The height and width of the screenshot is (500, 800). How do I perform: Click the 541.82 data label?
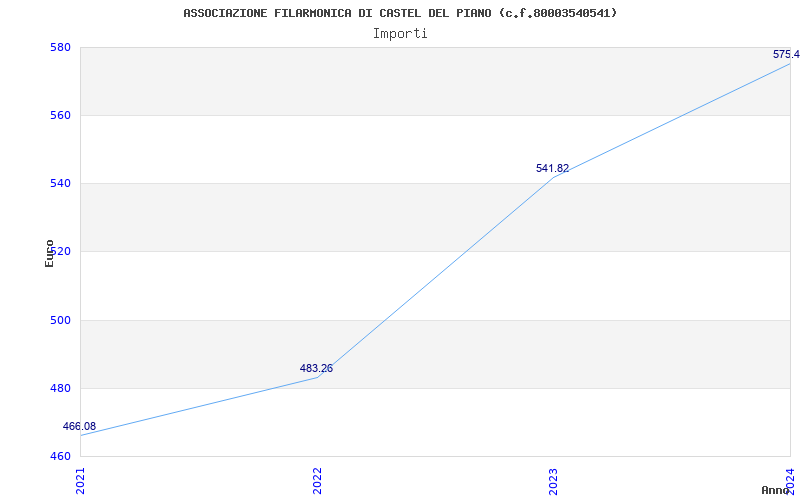[x=553, y=168]
